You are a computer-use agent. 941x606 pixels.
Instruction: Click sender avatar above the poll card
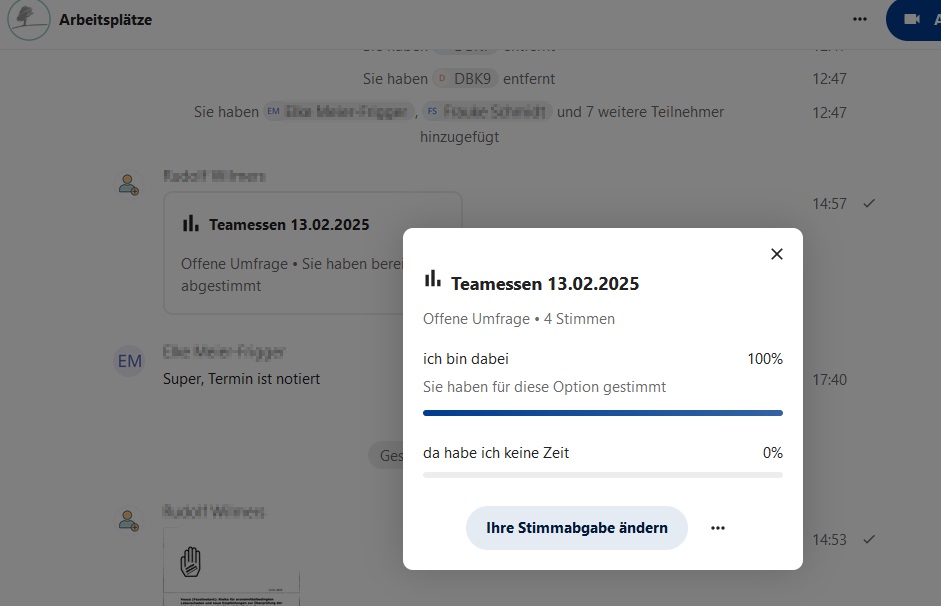point(129,185)
